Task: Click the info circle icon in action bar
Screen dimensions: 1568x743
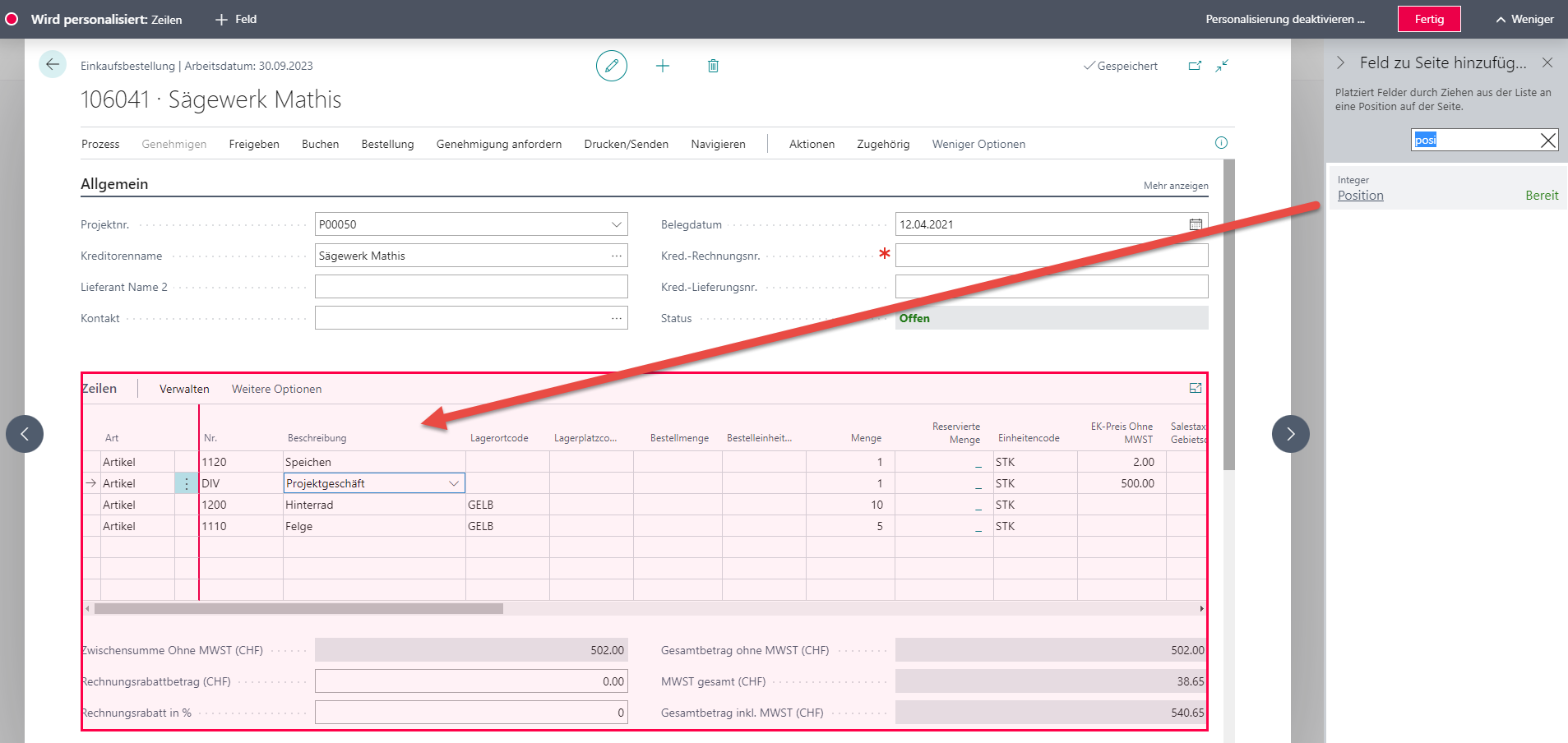Action: pos(1221,143)
